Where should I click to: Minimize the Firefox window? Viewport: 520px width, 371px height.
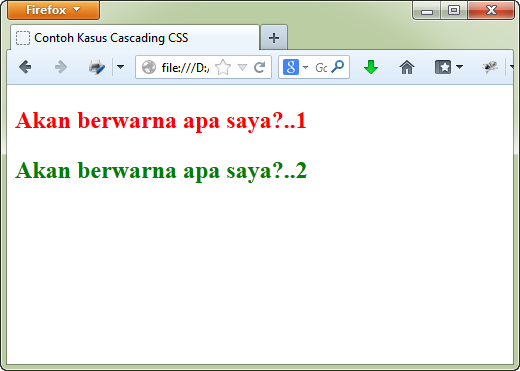click(427, 10)
